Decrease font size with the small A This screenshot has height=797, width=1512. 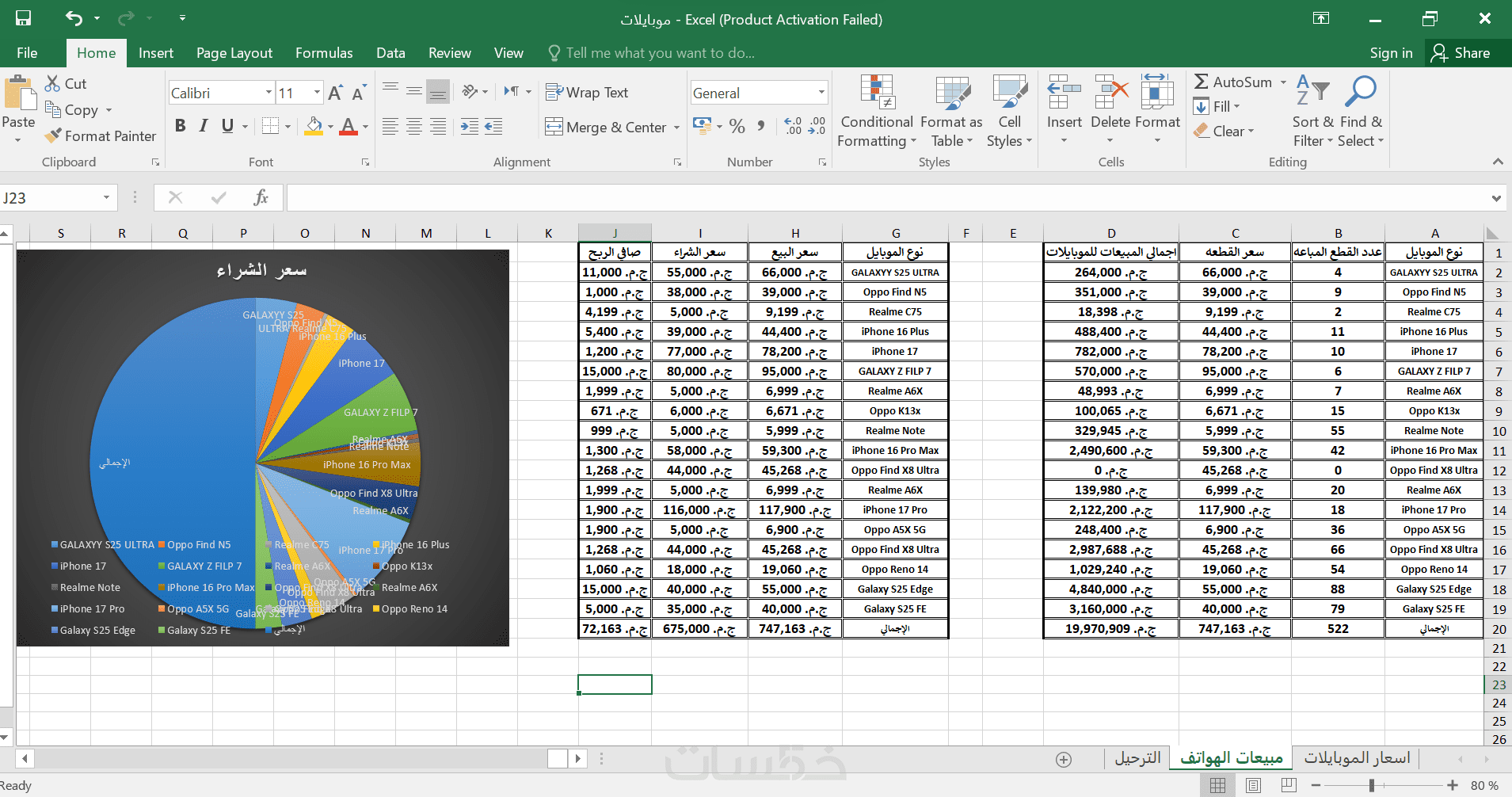358,93
